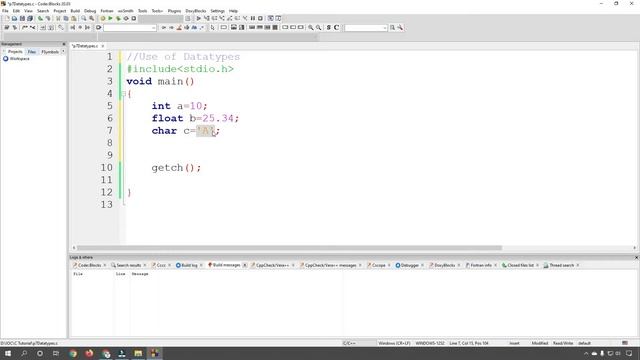This screenshot has width=640, height=360.
Task: Click the taskbar search icon
Action: [x=24, y=353]
